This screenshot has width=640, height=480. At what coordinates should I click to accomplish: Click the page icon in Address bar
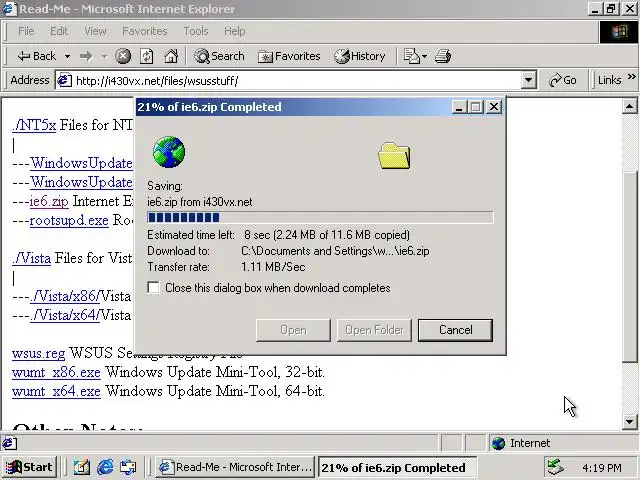tap(64, 80)
